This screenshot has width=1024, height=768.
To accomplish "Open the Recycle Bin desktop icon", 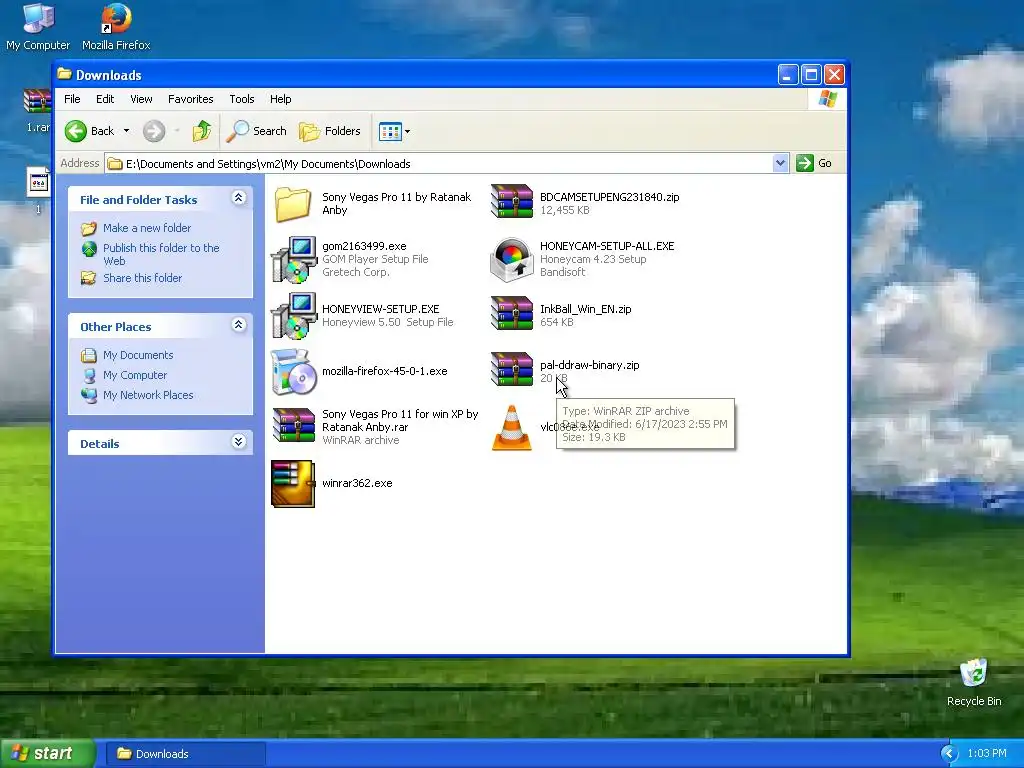I will tap(974, 673).
